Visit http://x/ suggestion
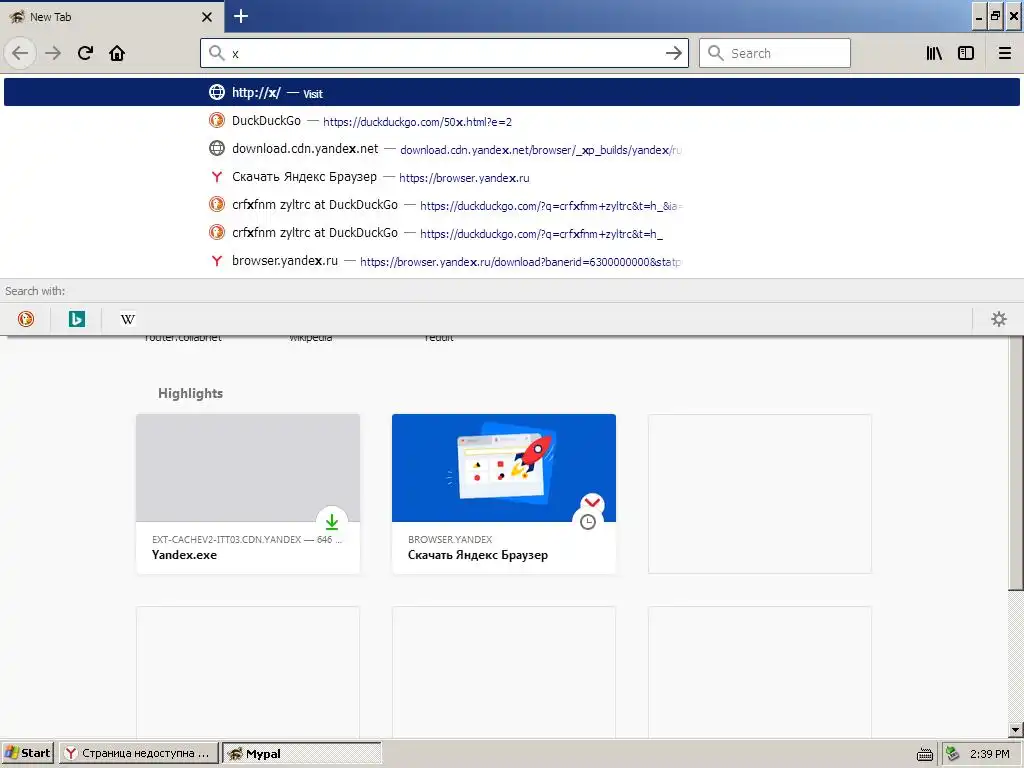Screen dimensions: 1024x768 pos(511,92)
